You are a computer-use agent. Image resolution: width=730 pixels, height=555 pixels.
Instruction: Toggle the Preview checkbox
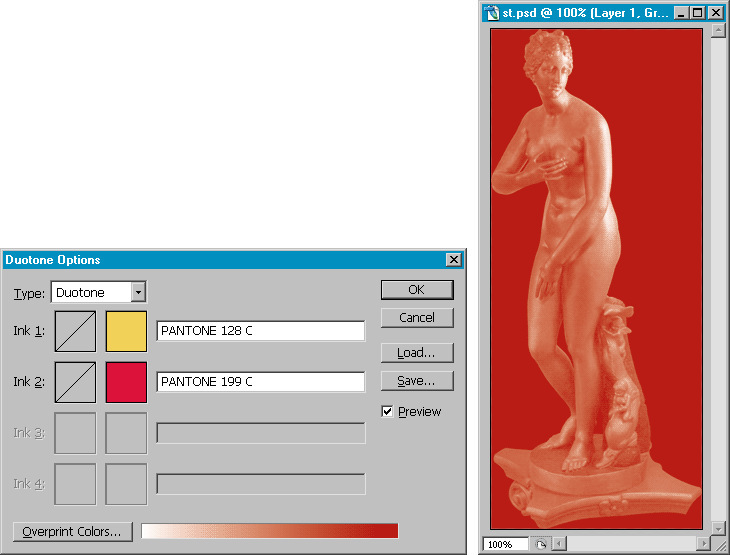[x=387, y=412]
